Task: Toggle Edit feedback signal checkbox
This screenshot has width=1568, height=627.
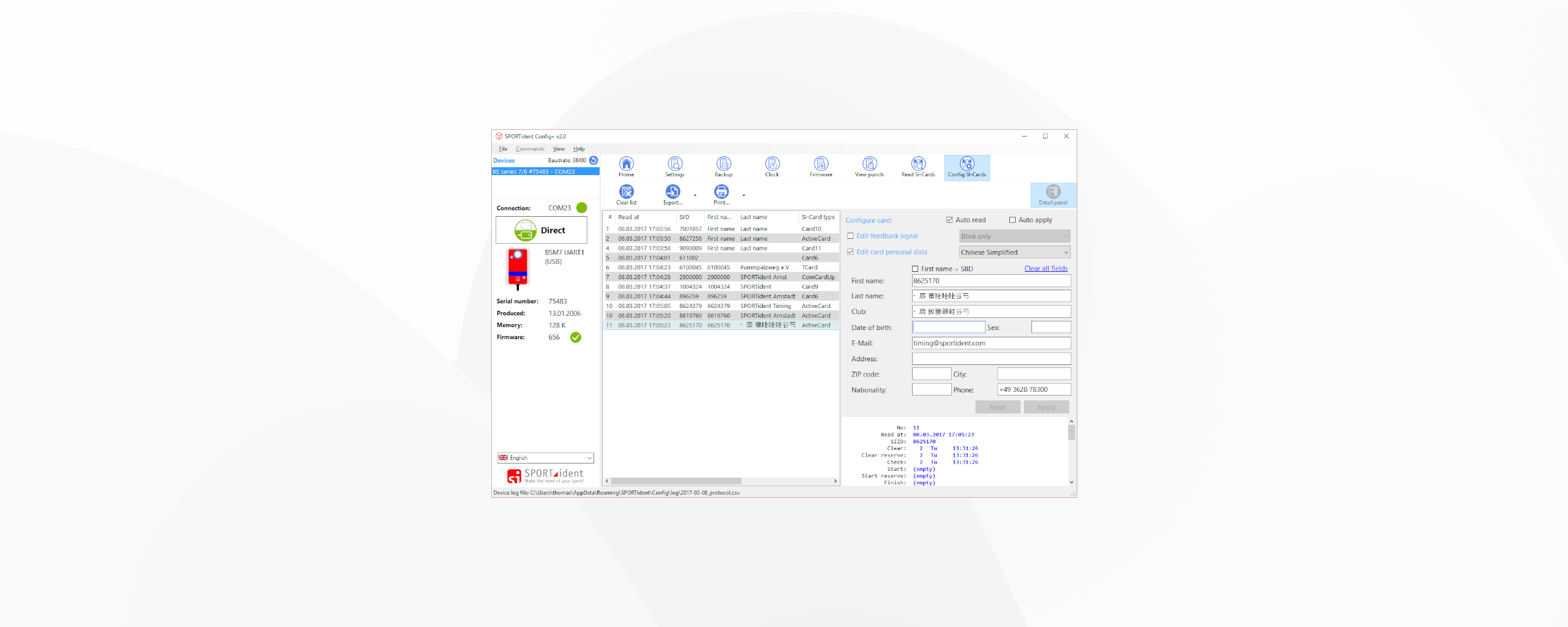Action: [x=850, y=236]
